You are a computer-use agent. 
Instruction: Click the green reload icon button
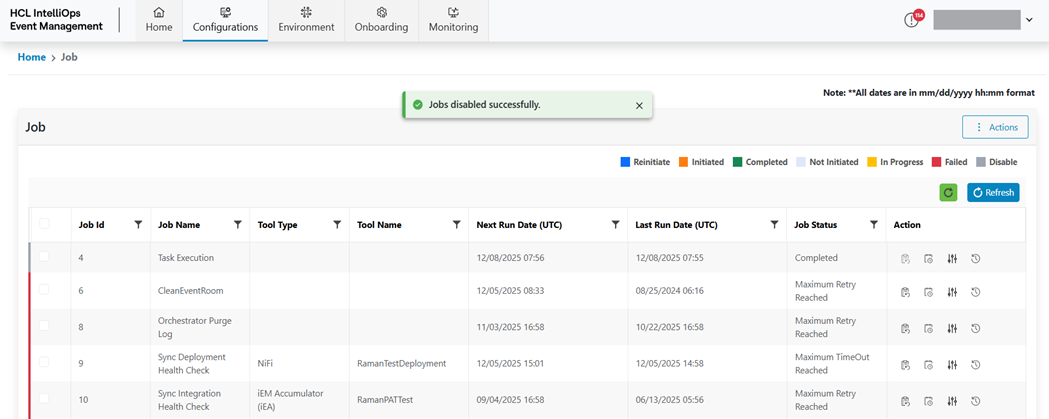coord(948,192)
